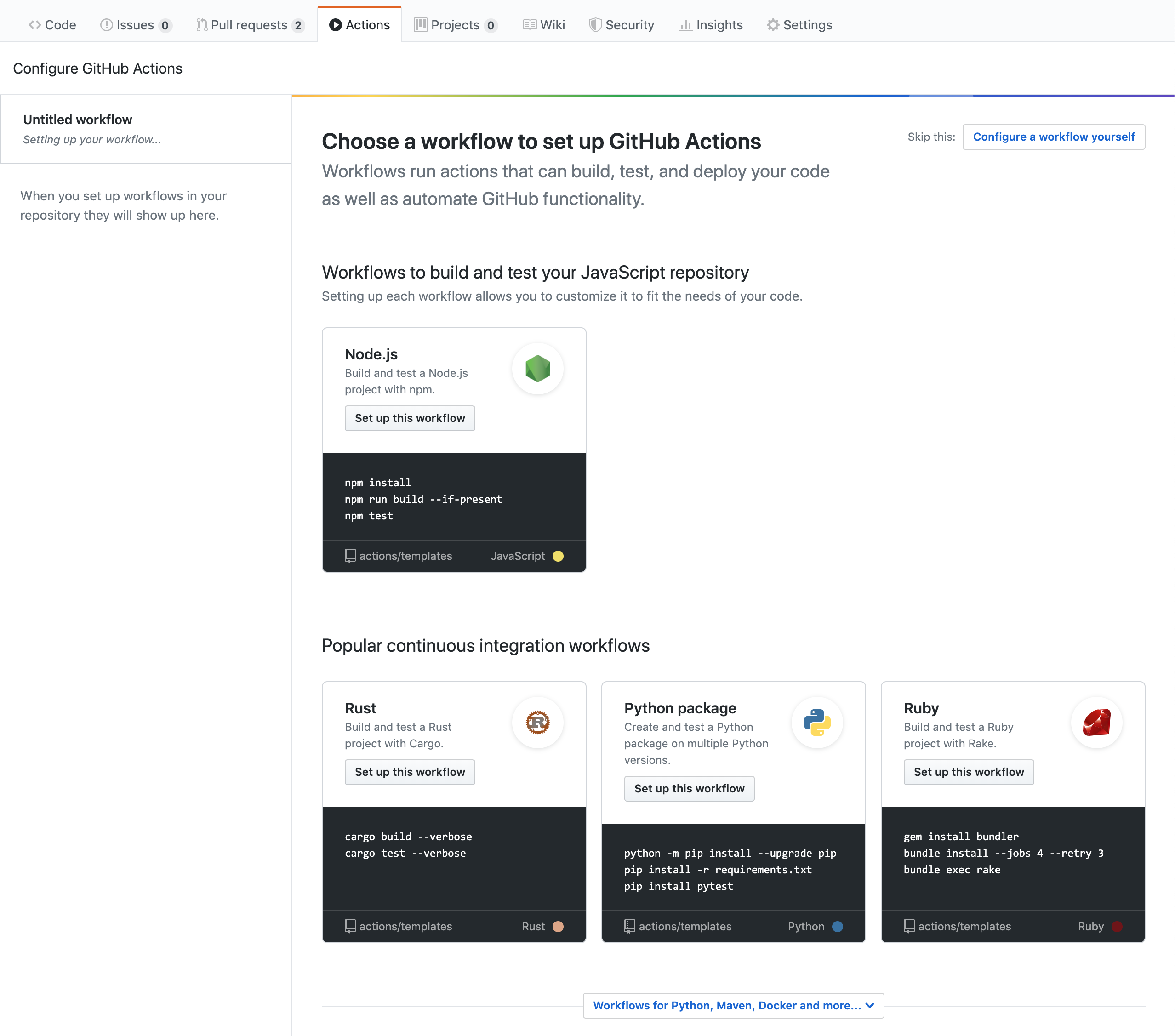
Task: Click the Python snake logo
Action: click(x=817, y=723)
